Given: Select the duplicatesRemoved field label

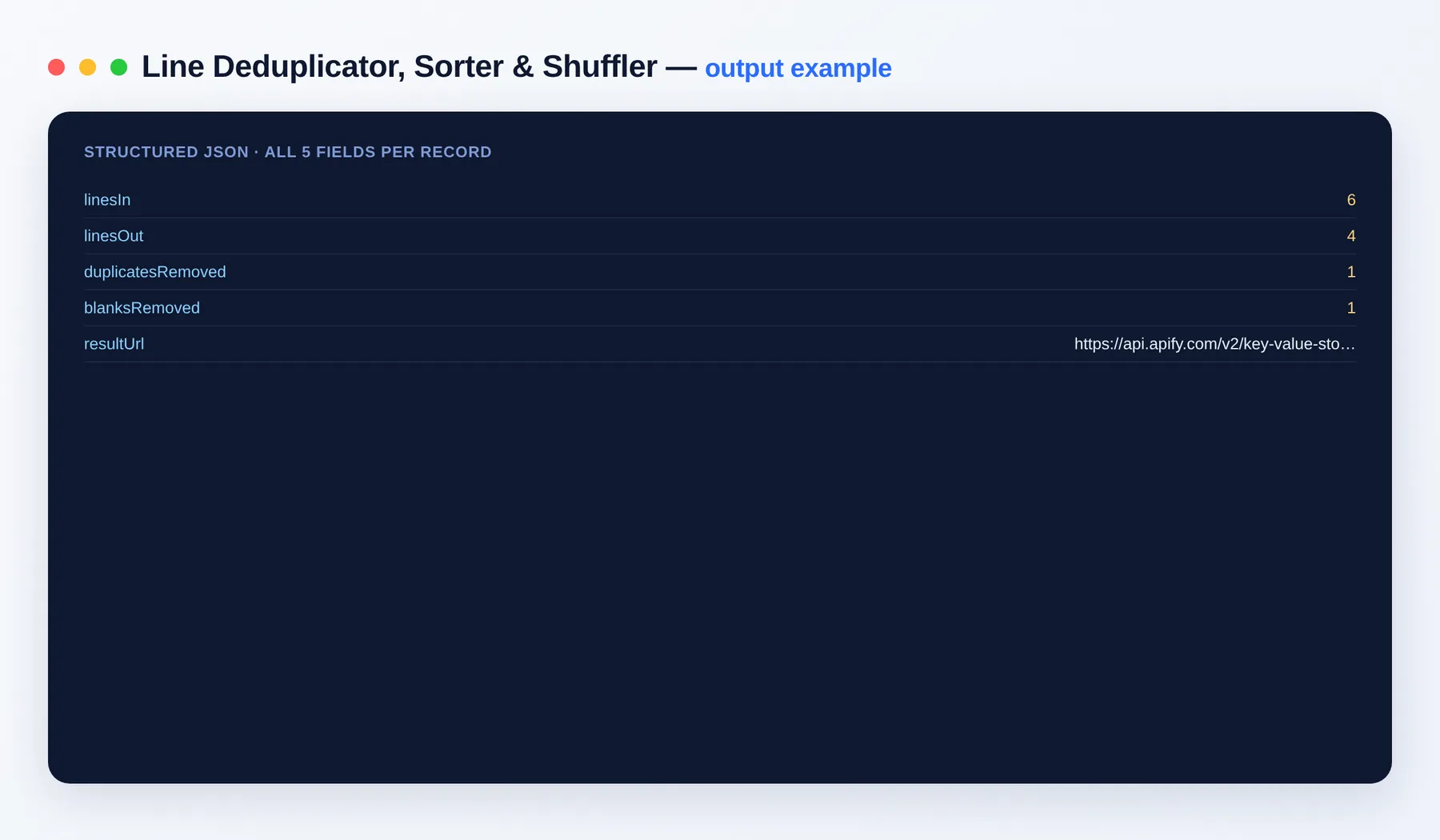Looking at the screenshot, I should 155,272.
